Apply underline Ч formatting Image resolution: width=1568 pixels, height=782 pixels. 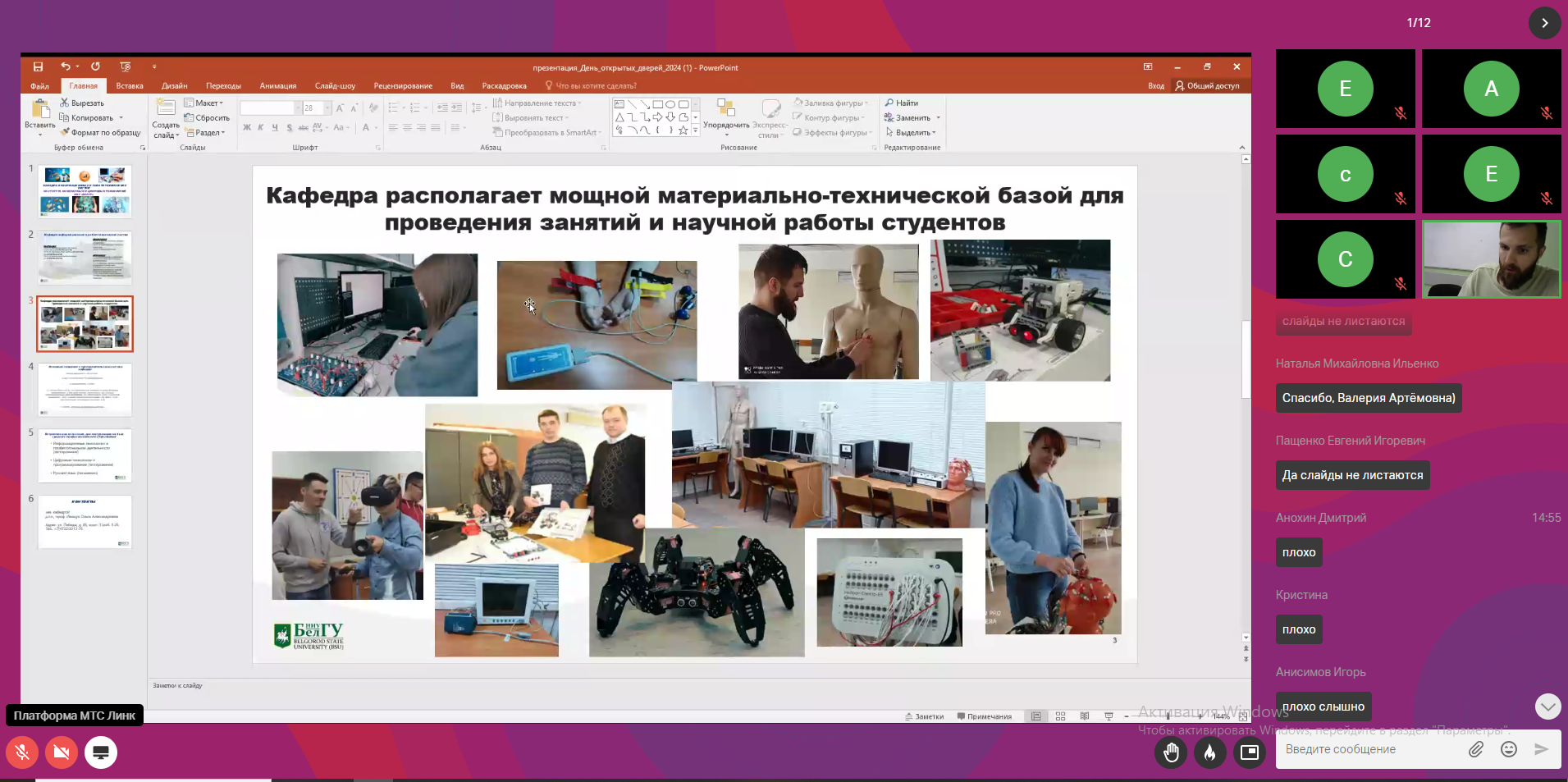click(275, 128)
